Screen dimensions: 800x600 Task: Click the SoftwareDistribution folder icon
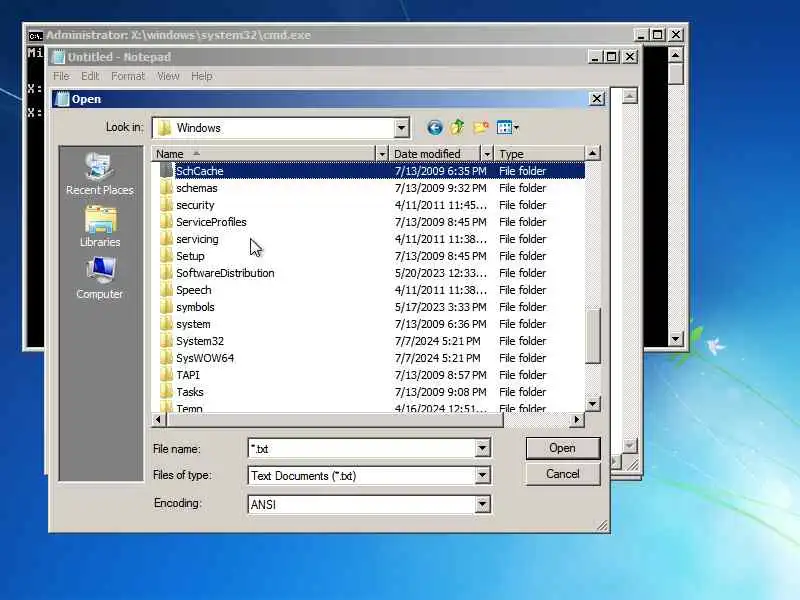pos(166,273)
